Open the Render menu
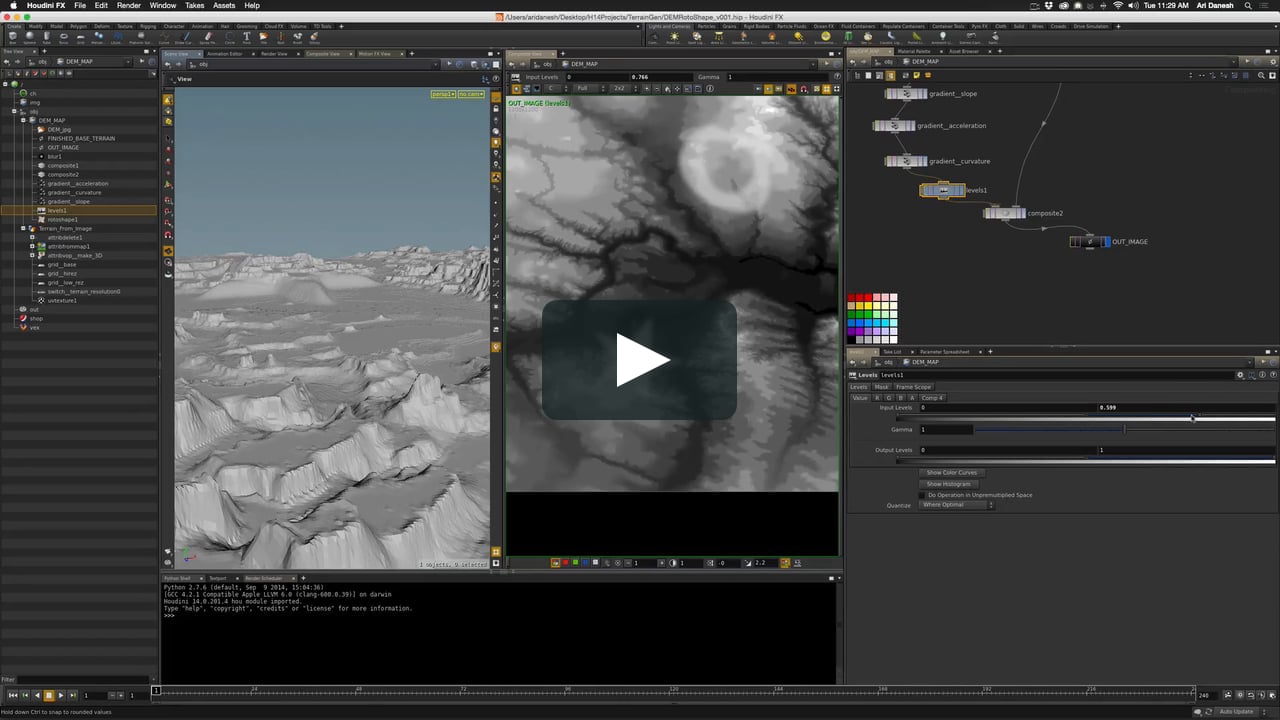This screenshot has height=720, width=1280. pyautogui.click(x=129, y=5)
